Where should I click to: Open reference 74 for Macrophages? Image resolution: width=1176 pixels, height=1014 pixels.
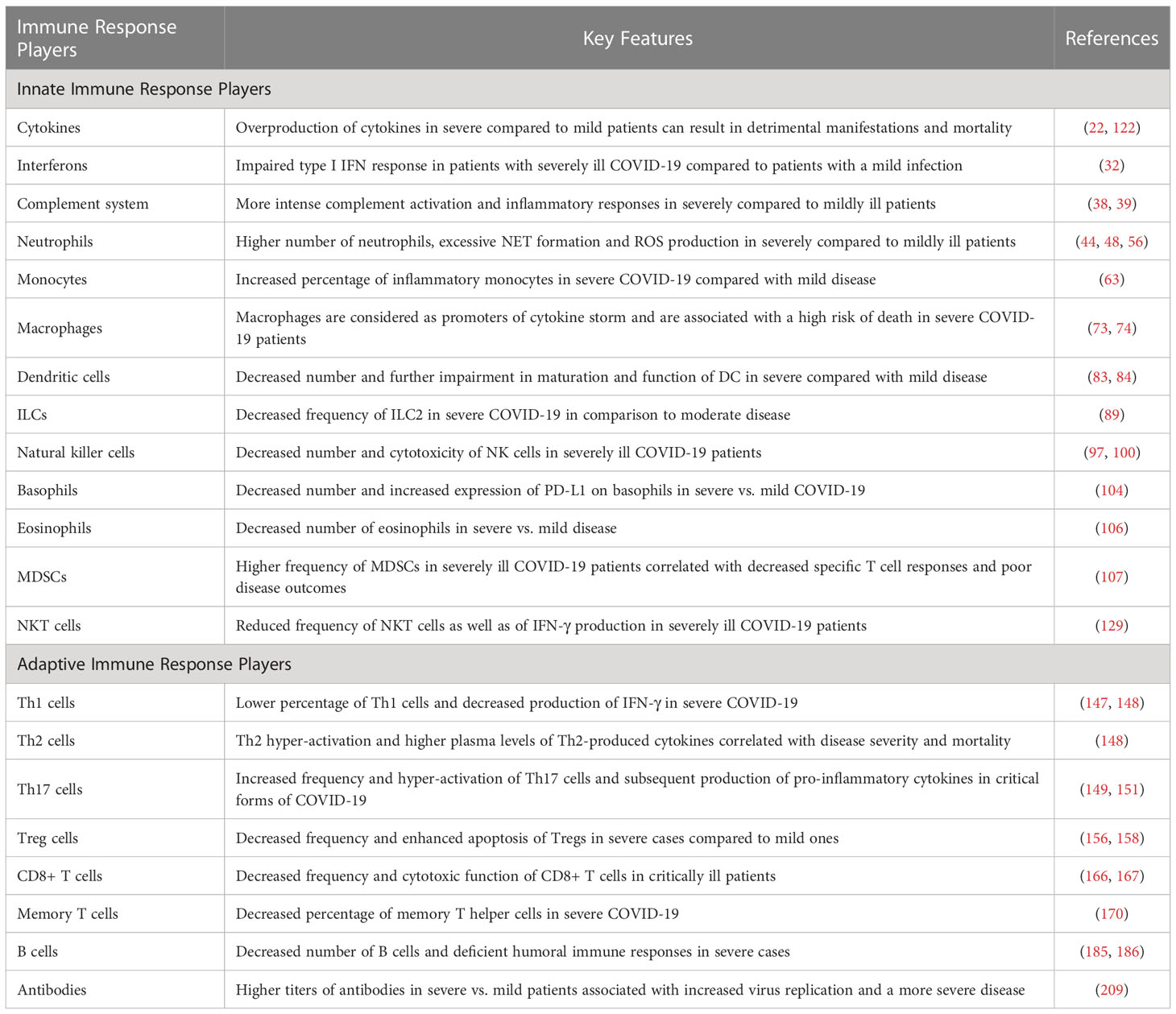1124,329
